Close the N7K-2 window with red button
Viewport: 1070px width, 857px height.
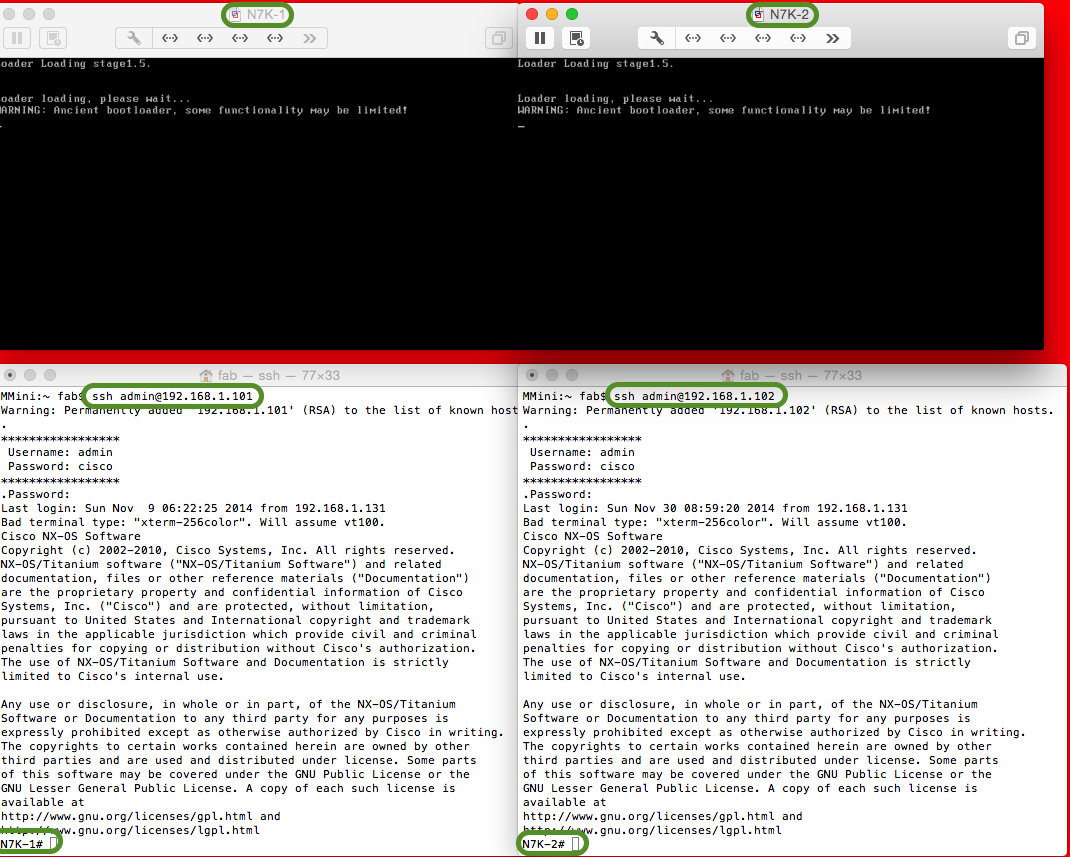coord(532,14)
